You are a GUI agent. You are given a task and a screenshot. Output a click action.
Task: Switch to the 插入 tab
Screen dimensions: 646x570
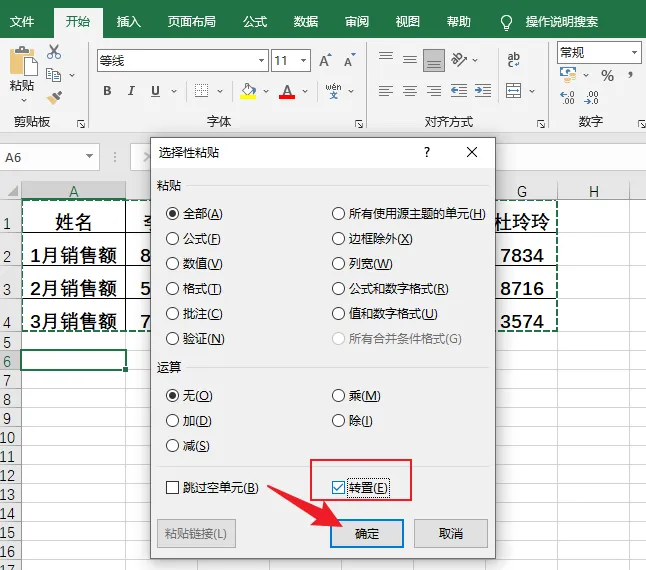point(129,21)
